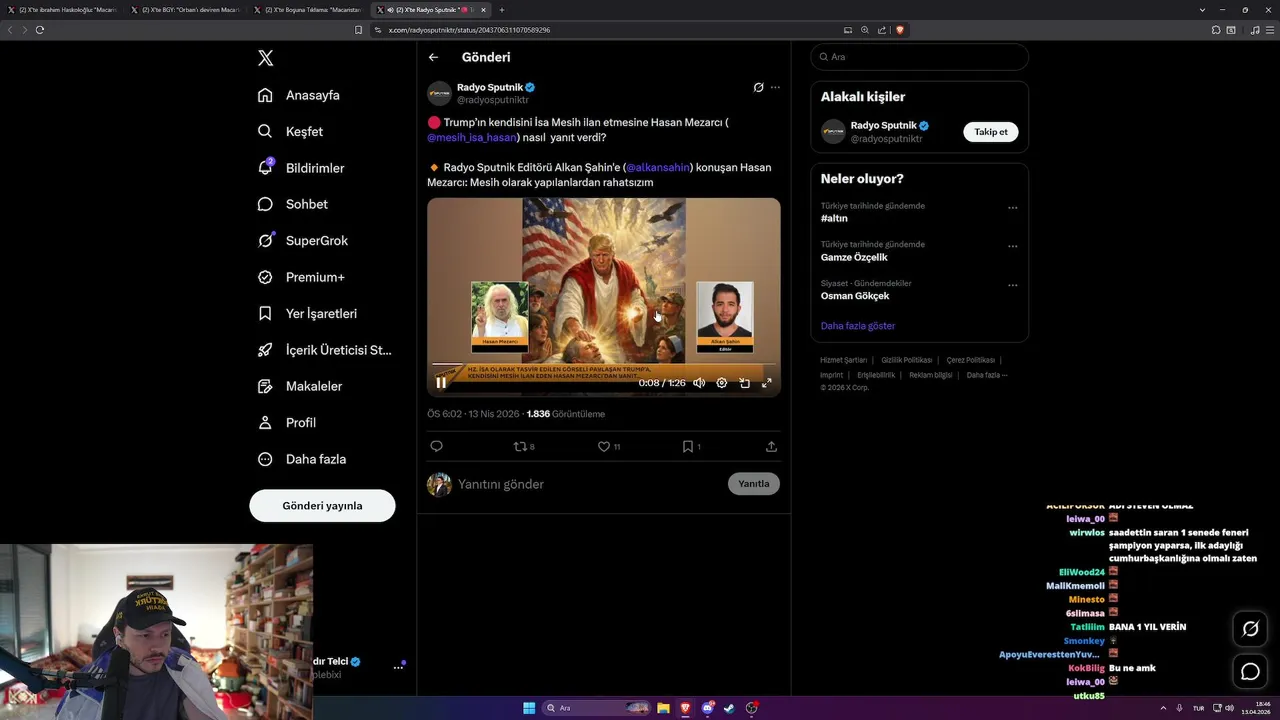The height and width of the screenshot is (720, 1280).
Task: Go back with the arrow next to Gönderi
Action: (x=433, y=57)
